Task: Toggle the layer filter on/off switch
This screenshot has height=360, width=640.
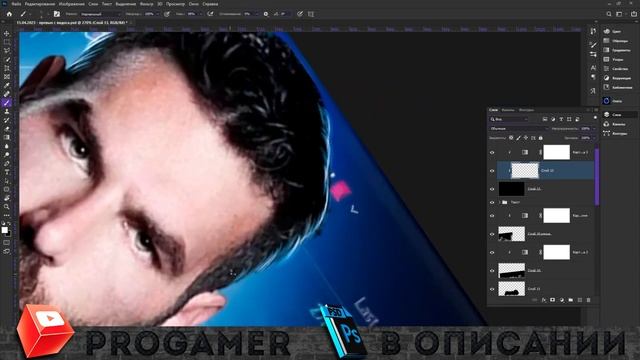Action: pyautogui.click(x=595, y=118)
